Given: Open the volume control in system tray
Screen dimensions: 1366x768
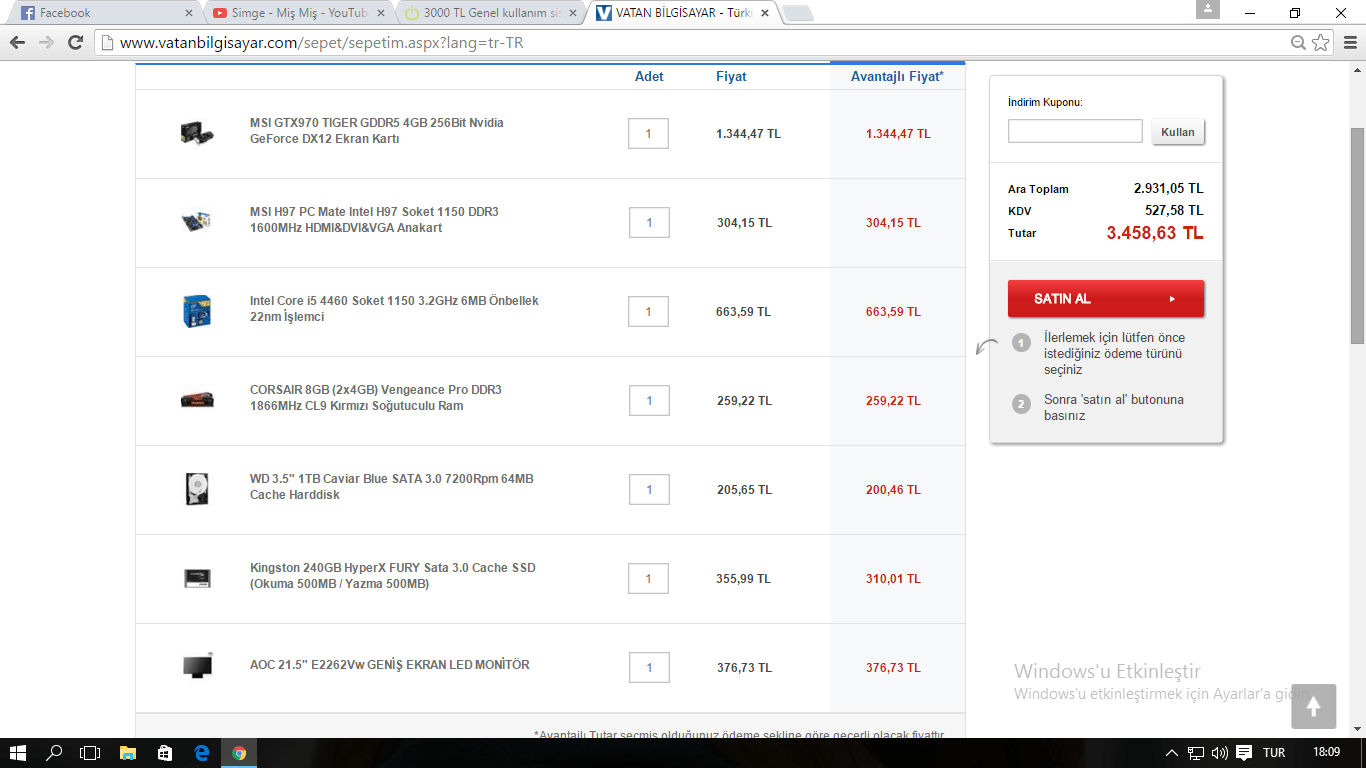Looking at the screenshot, I should 1220,753.
